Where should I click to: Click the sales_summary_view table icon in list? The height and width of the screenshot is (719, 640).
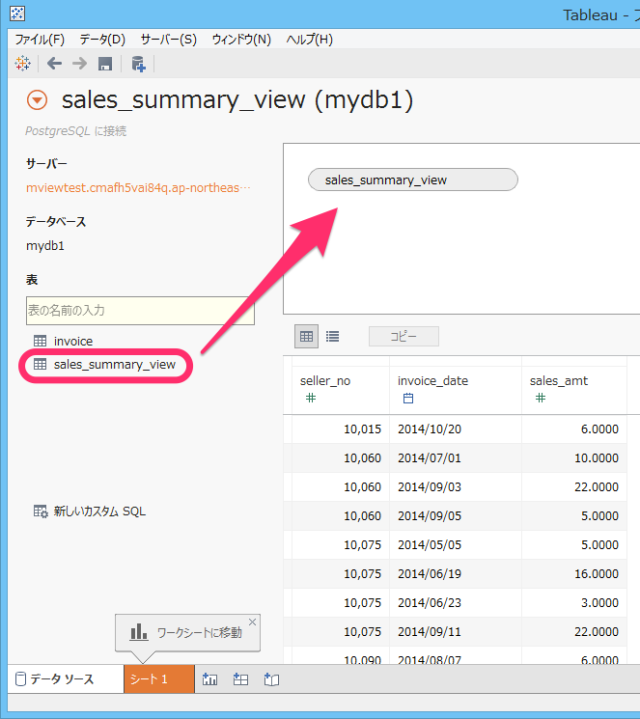40,364
